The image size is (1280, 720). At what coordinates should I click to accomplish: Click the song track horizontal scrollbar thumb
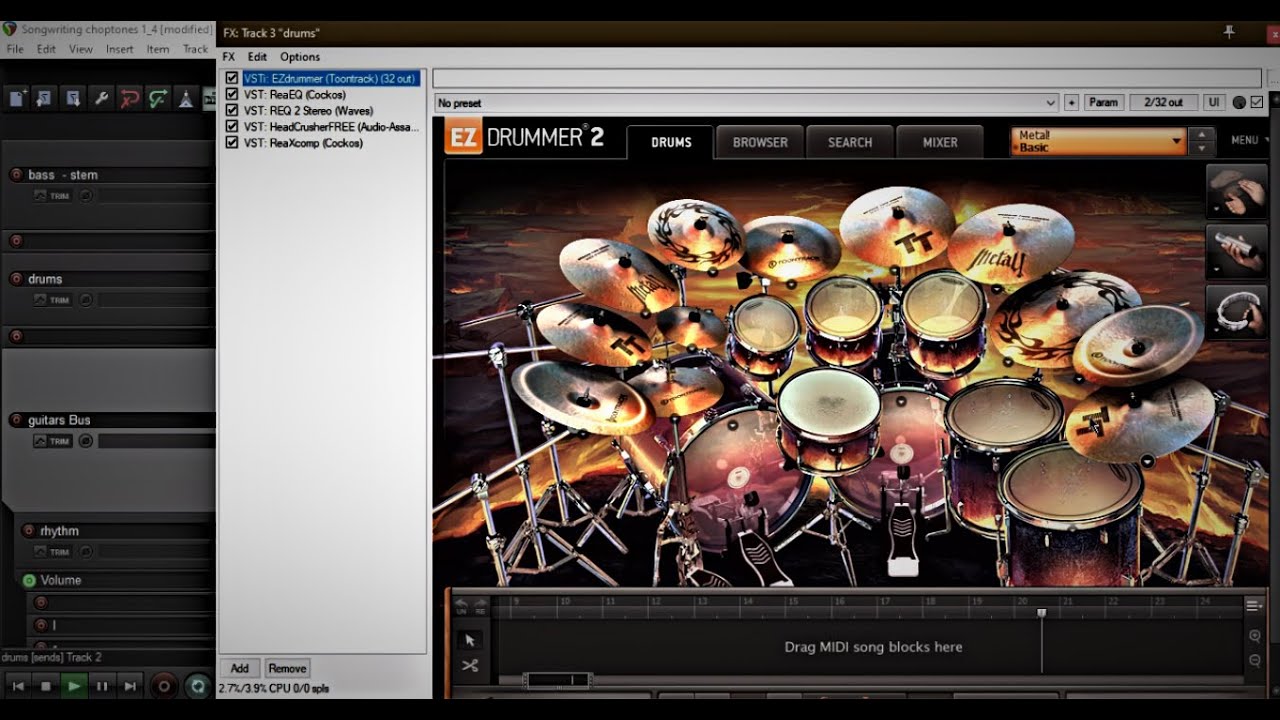[559, 680]
